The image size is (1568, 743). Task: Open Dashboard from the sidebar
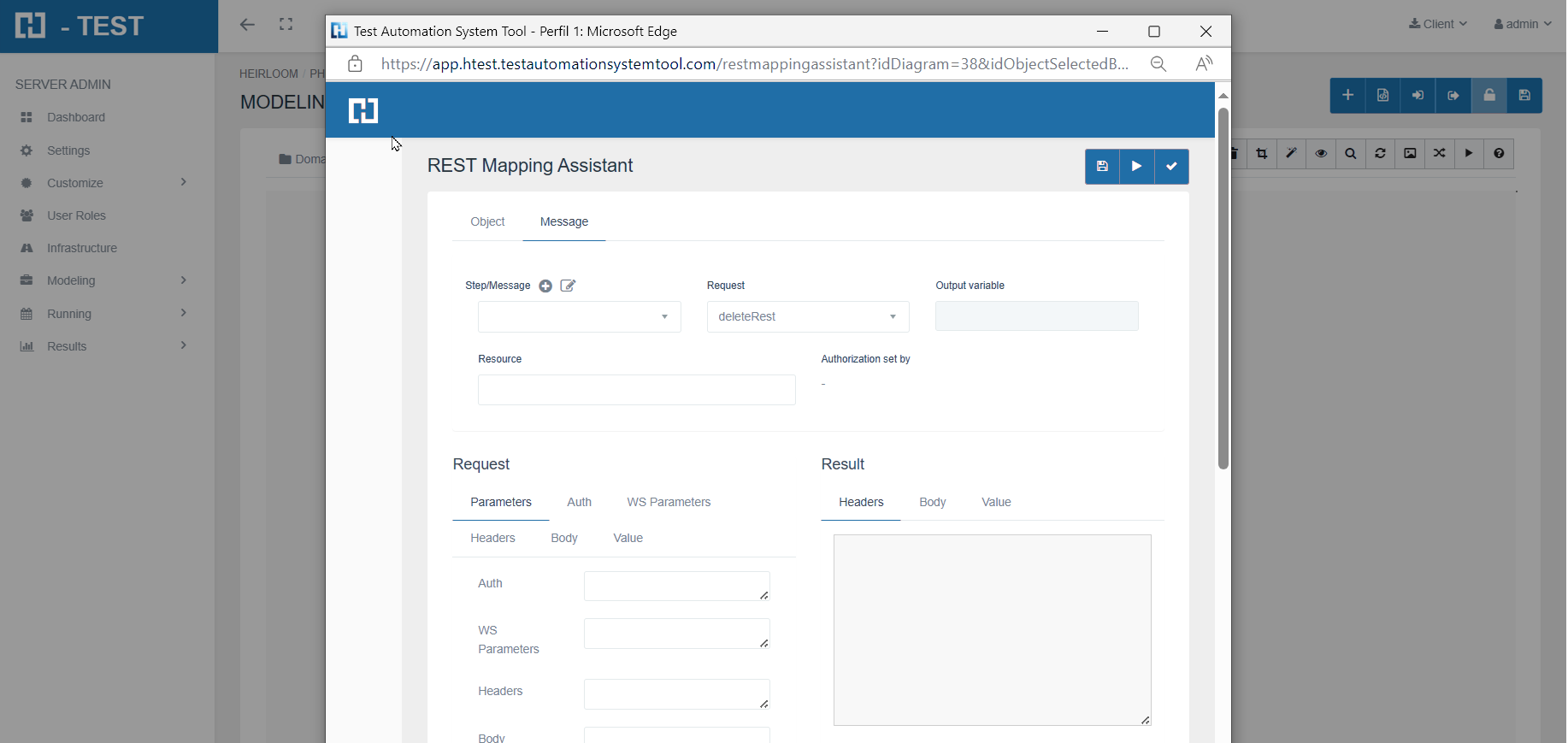[76, 117]
